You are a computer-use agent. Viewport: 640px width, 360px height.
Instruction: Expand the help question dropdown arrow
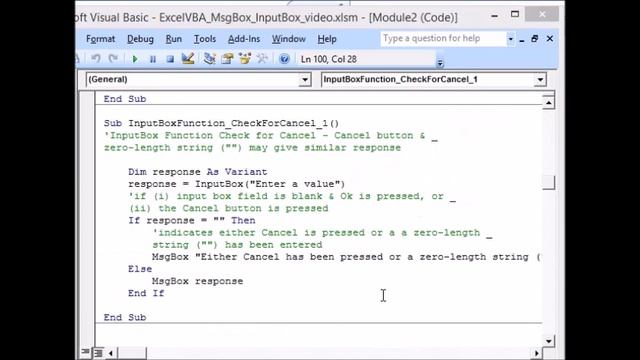(x=510, y=39)
